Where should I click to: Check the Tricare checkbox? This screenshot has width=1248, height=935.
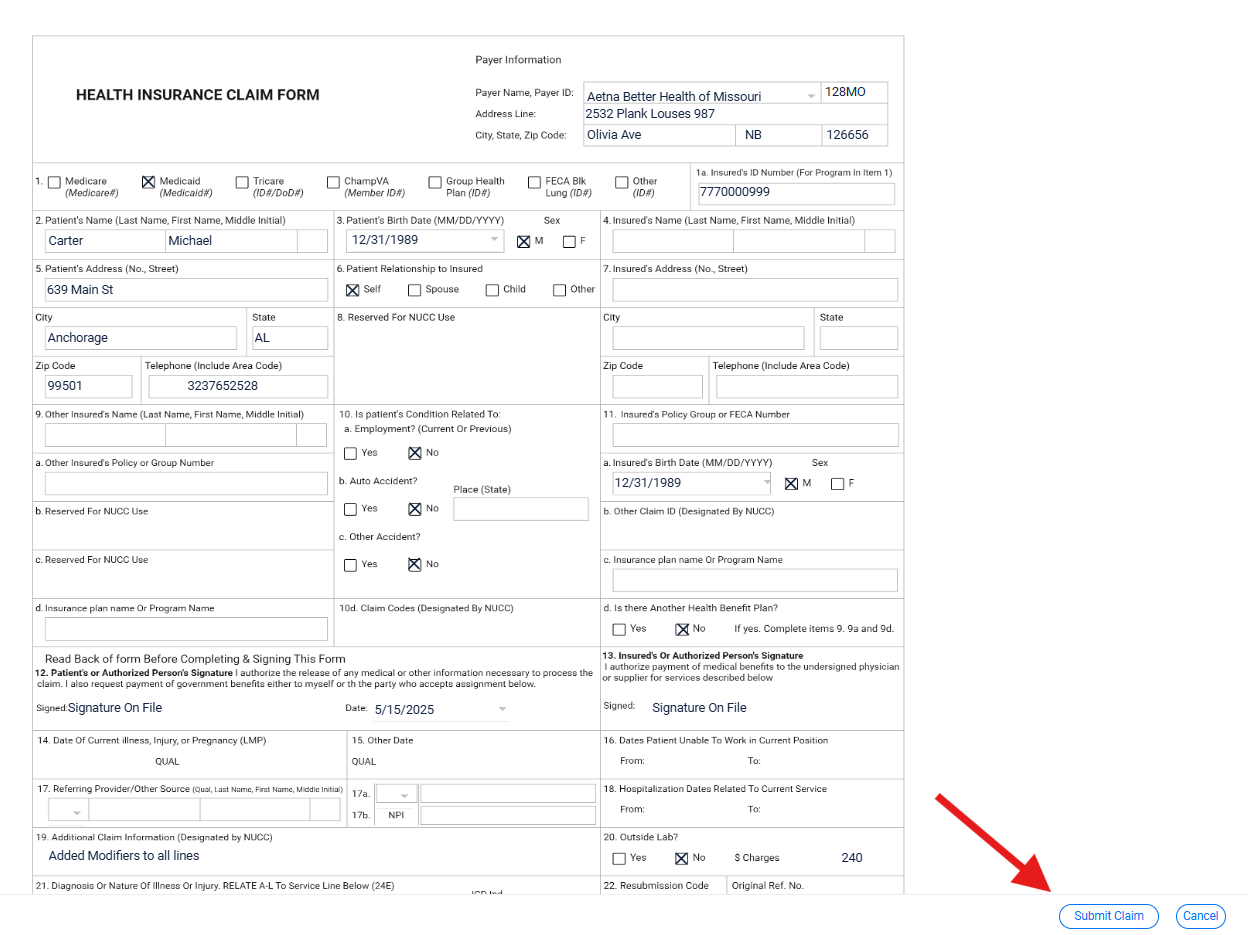(x=242, y=182)
